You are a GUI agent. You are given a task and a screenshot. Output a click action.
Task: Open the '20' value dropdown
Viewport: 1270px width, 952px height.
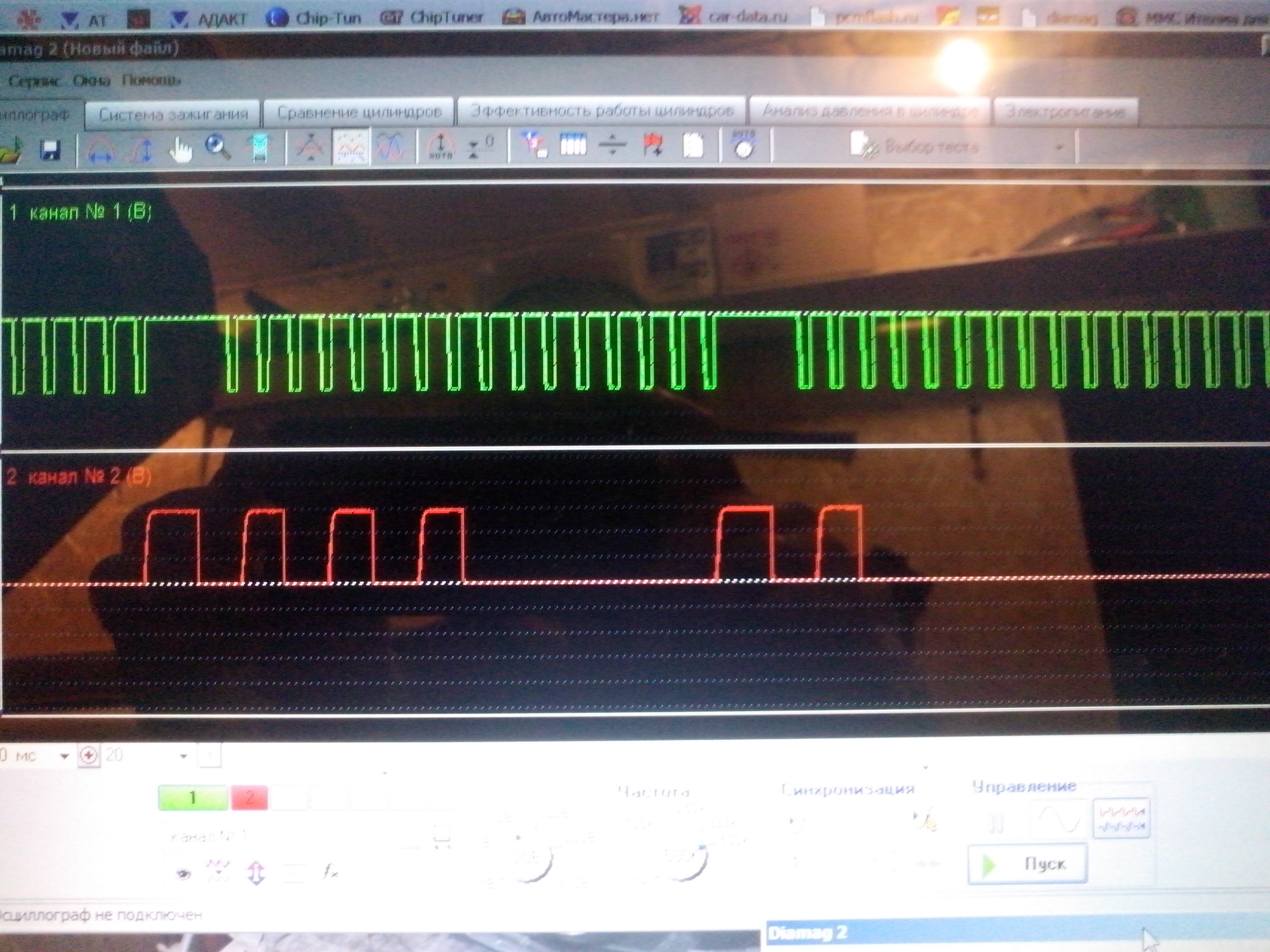(183, 756)
